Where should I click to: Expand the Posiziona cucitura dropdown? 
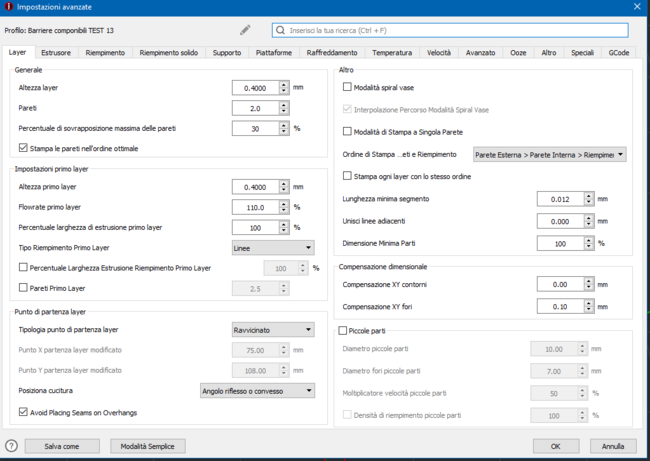[x=257, y=391]
